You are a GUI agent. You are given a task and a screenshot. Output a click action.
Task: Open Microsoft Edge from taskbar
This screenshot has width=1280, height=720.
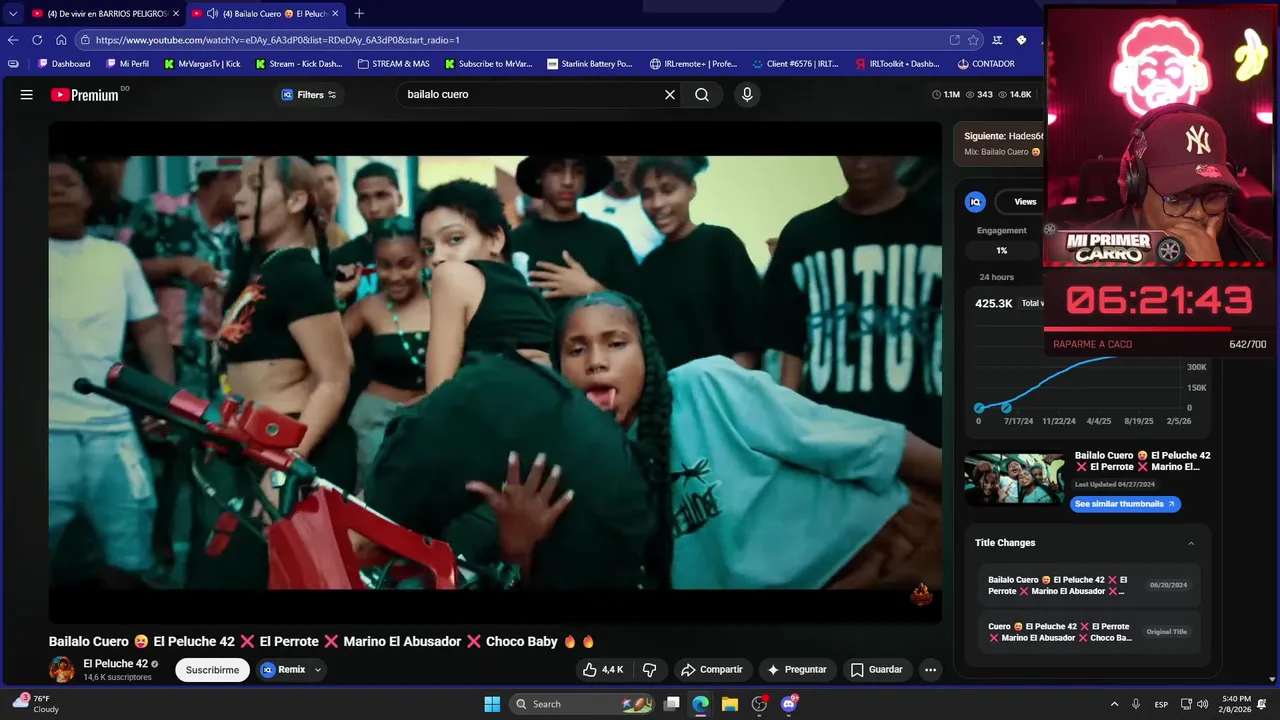[700, 704]
